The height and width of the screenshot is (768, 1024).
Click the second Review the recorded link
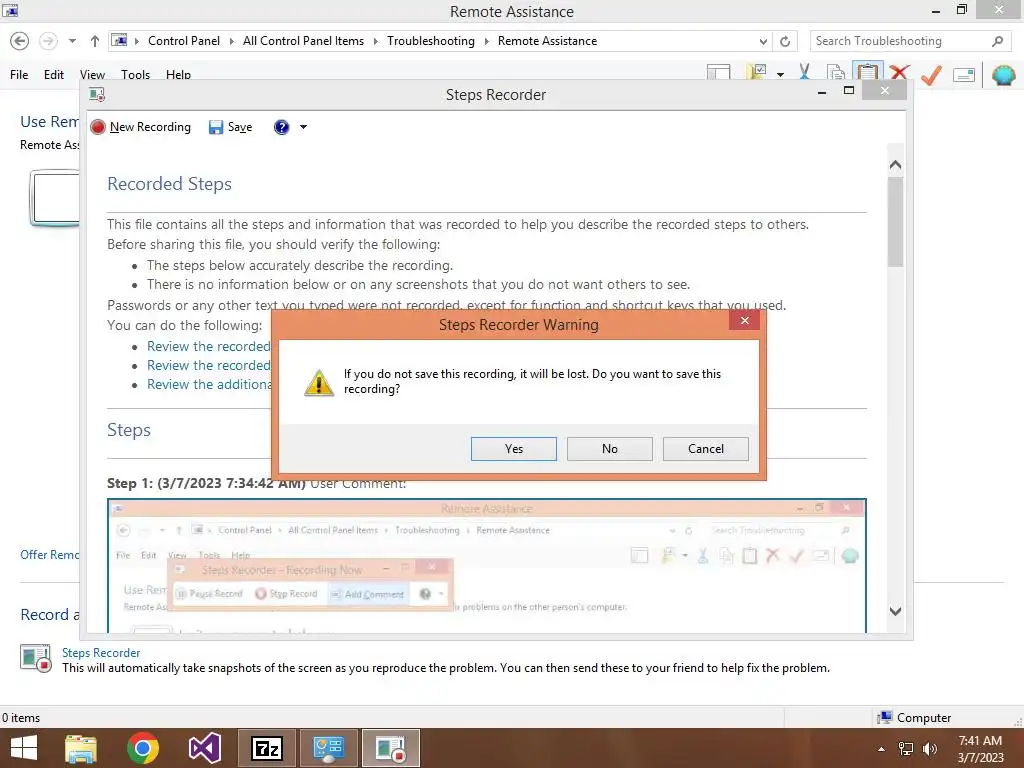click(x=208, y=365)
